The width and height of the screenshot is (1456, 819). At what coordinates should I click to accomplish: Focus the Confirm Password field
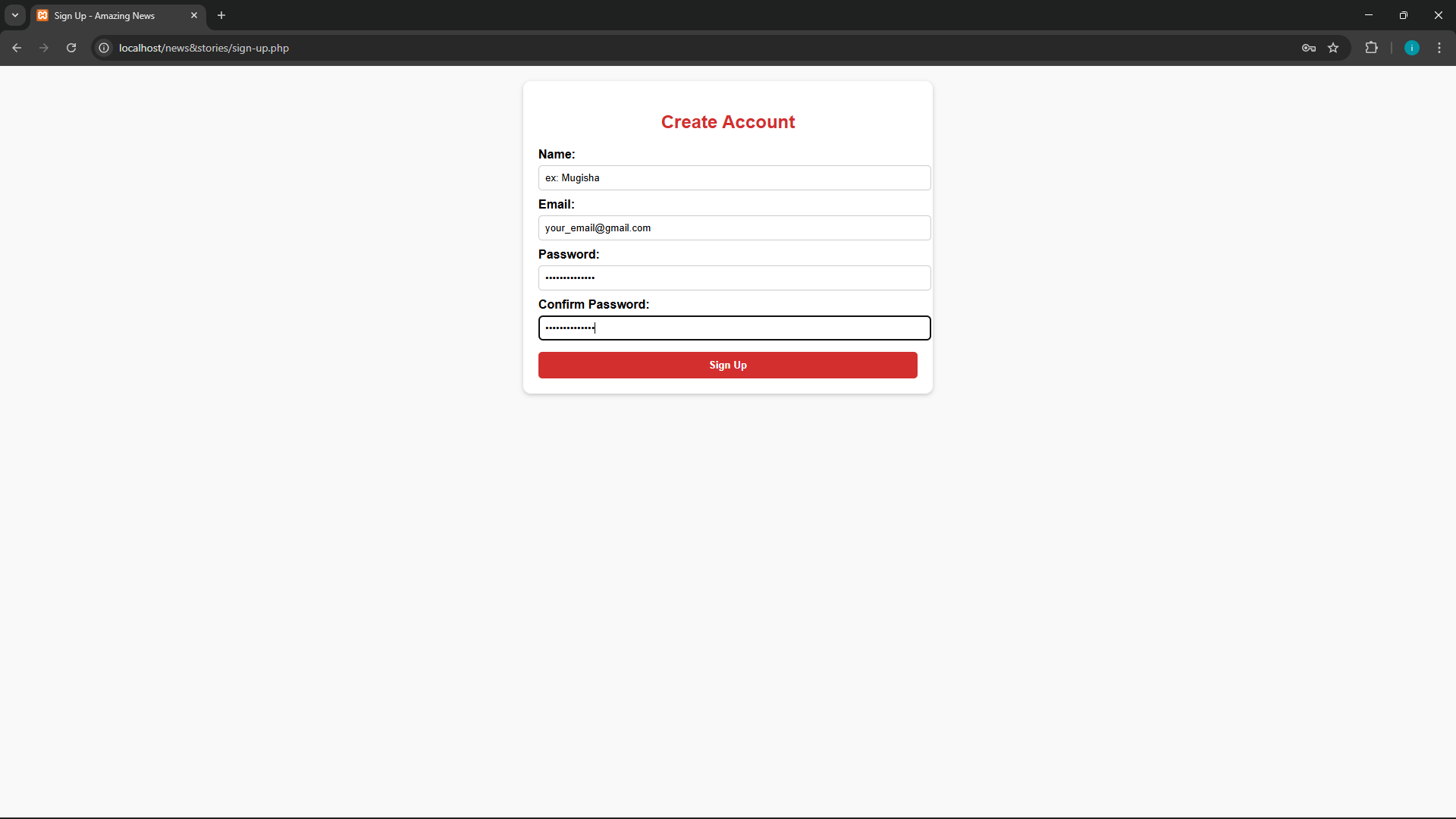point(734,328)
